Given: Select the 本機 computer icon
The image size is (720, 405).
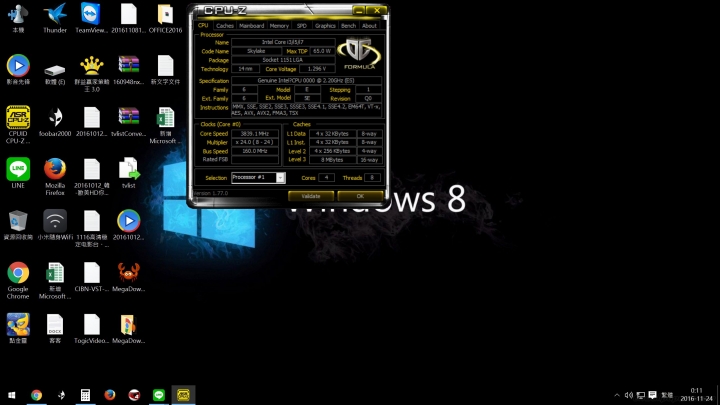Looking at the screenshot, I should (x=18, y=17).
